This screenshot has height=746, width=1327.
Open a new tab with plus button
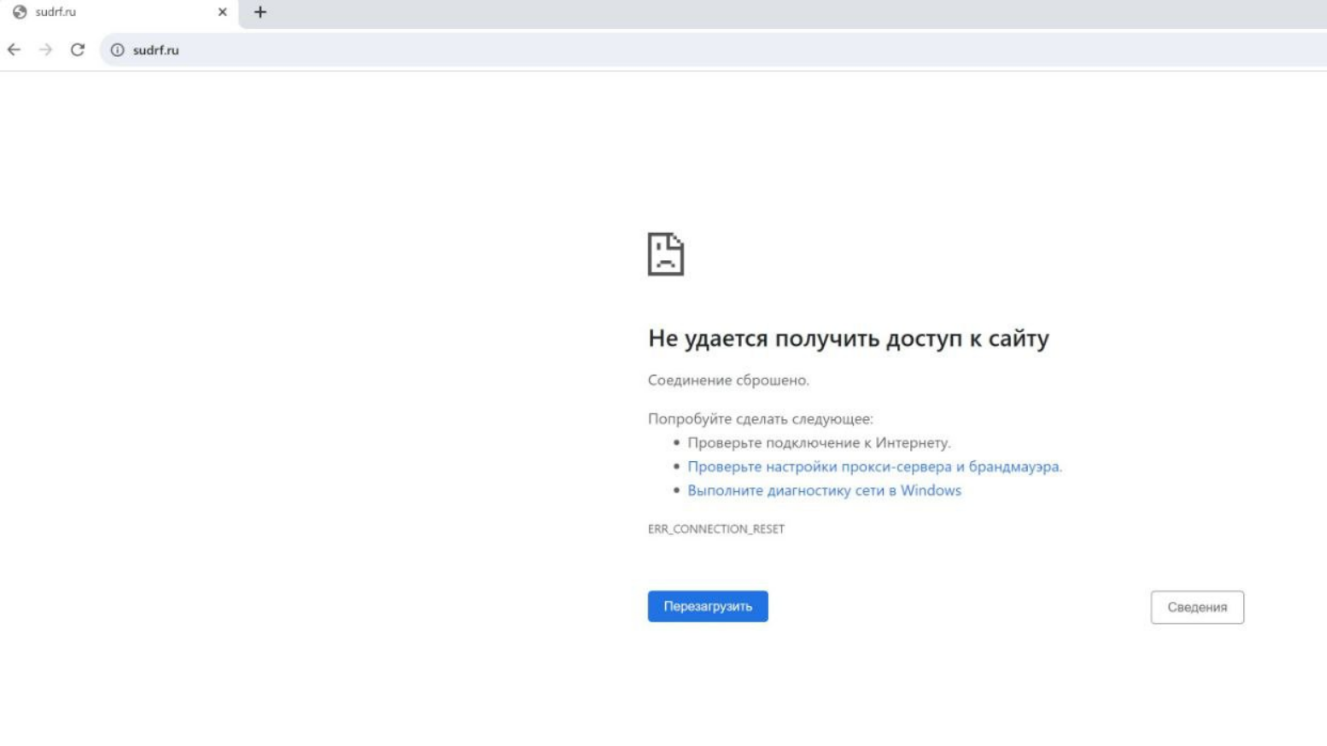[260, 13]
